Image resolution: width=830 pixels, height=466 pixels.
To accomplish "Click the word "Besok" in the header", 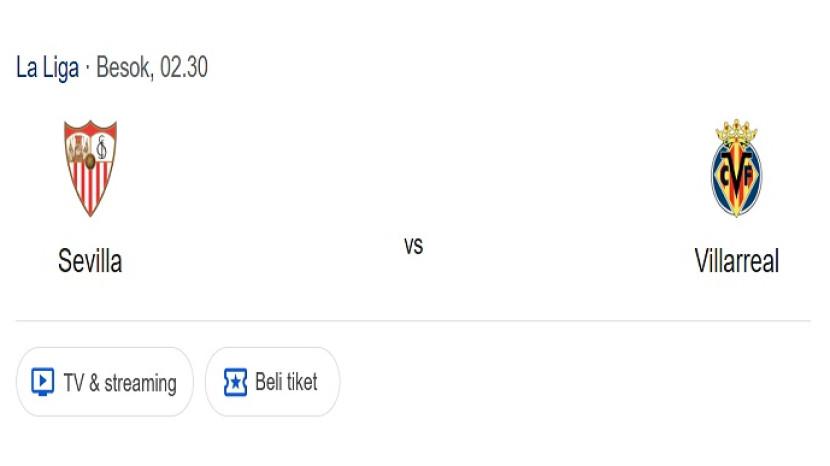I will click(124, 68).
